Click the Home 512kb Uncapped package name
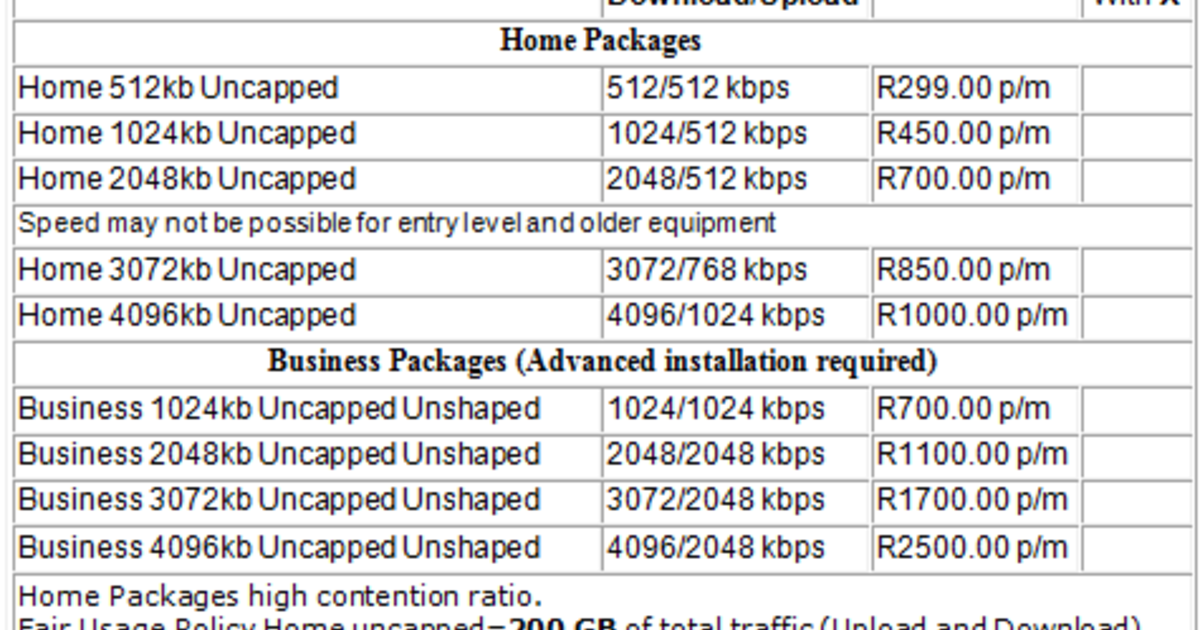This screenshot has width=1200, height=630. pos(178,88)
